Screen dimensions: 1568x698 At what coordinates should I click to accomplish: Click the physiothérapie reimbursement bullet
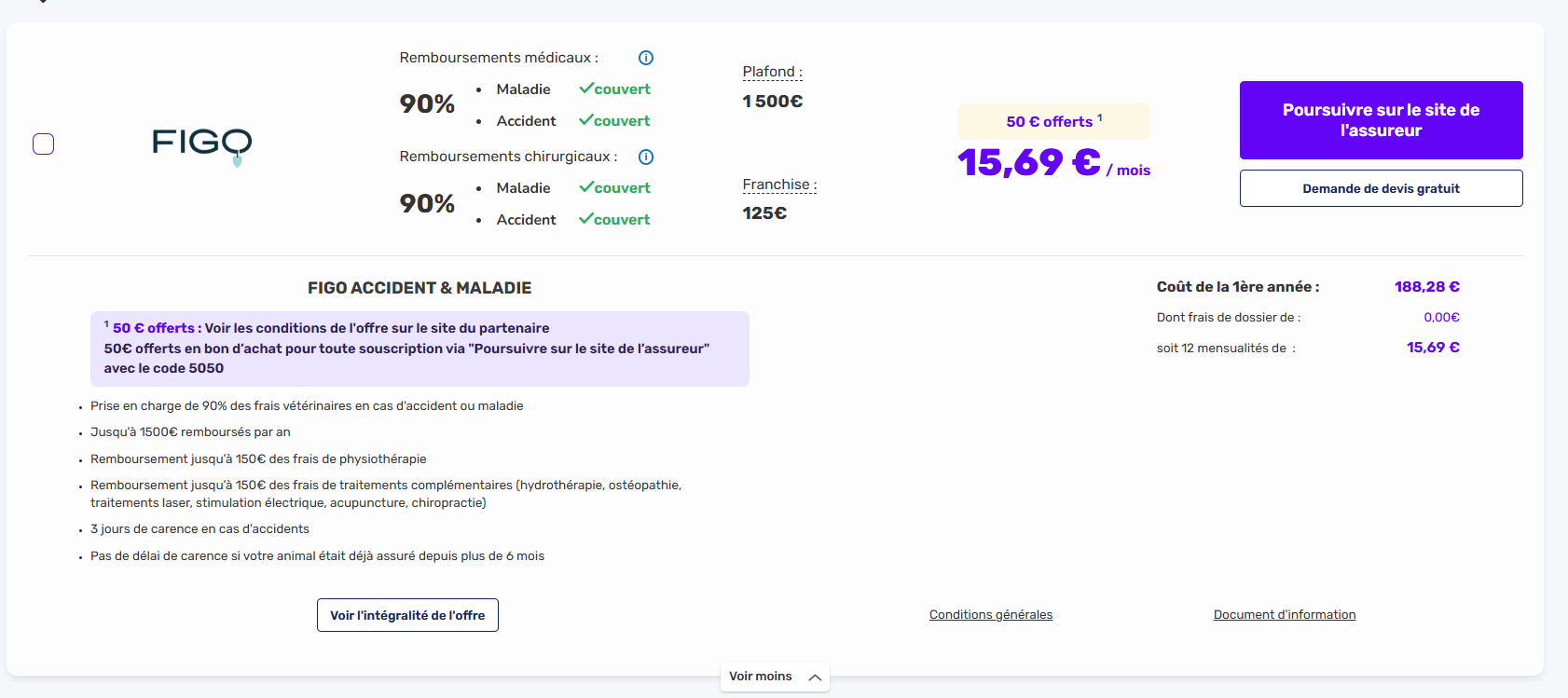(258, 459)
